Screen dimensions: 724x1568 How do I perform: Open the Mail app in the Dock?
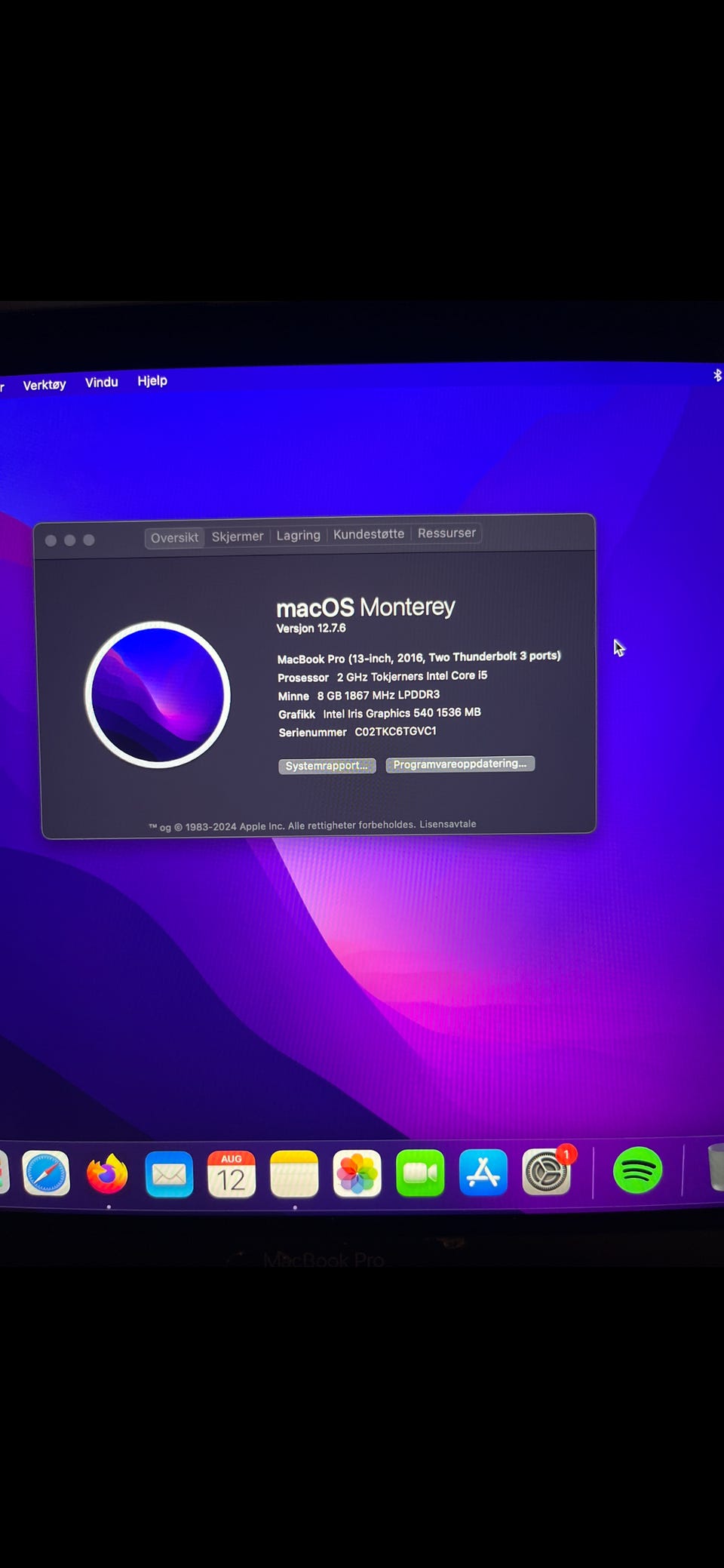[169, 1174]
